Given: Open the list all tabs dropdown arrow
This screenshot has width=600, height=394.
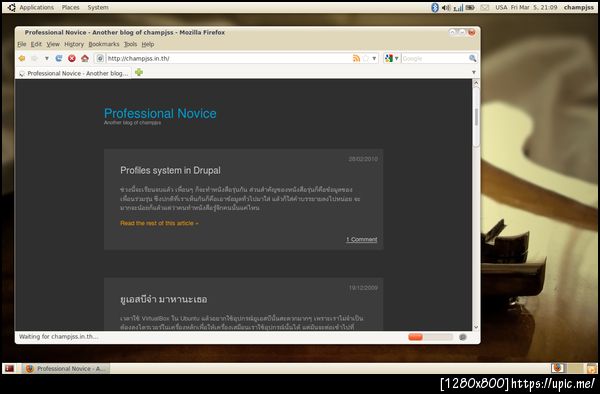Looking at the screenshot, I should coord(474,72).
